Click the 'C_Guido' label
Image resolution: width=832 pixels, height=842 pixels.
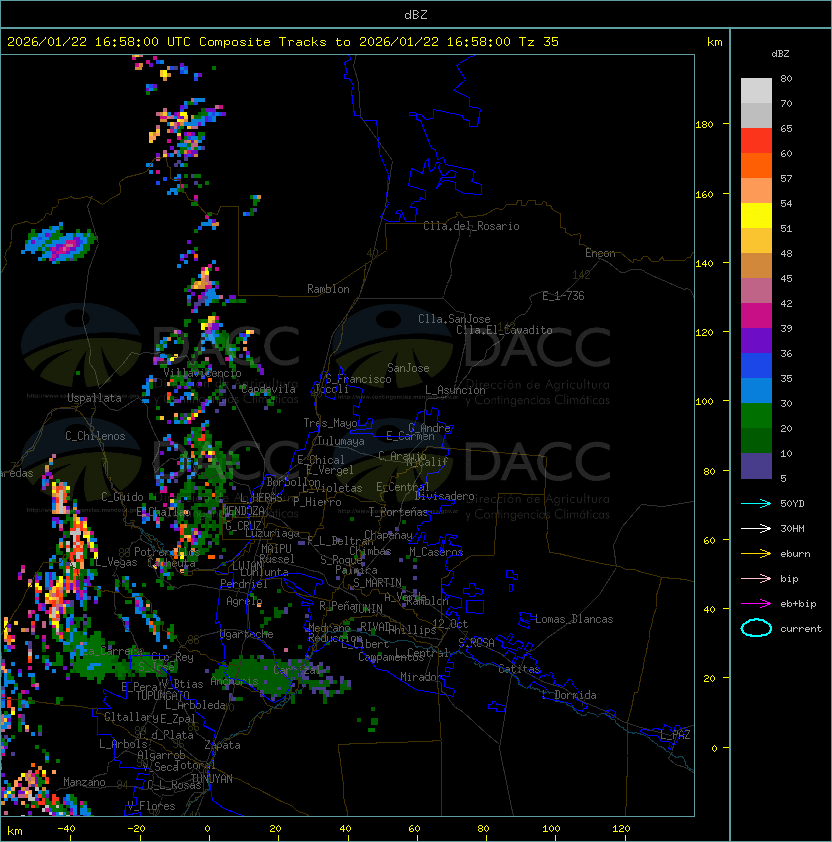(x=122, y=497)
